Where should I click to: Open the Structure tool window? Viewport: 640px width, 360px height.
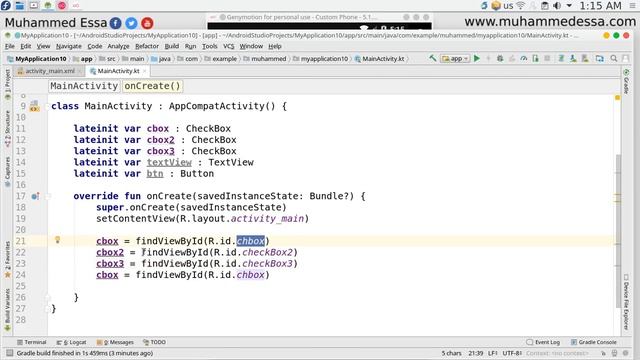click(x=7, y=129)
